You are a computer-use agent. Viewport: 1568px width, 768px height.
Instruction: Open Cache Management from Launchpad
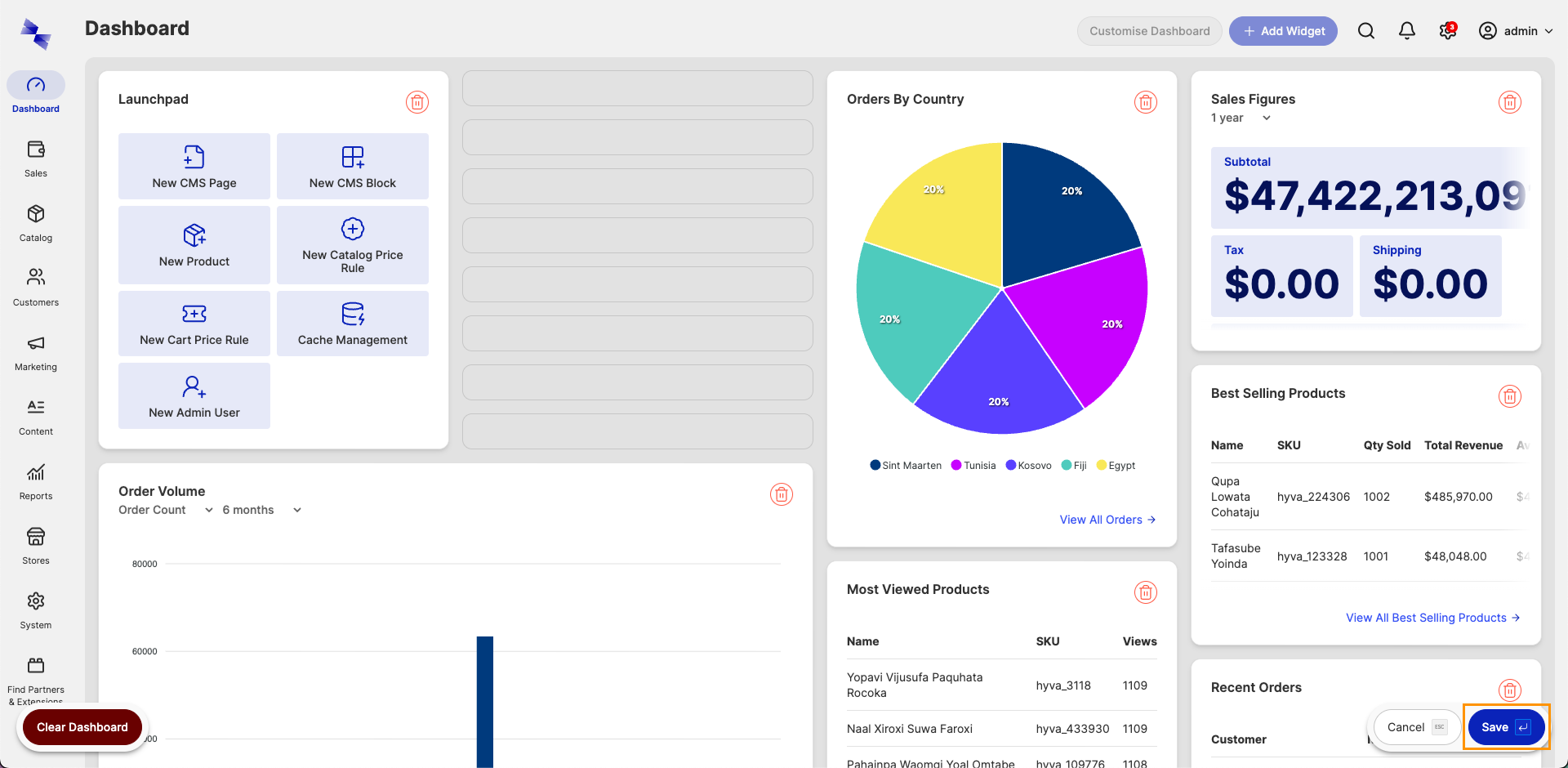click(x=352, y=324)
